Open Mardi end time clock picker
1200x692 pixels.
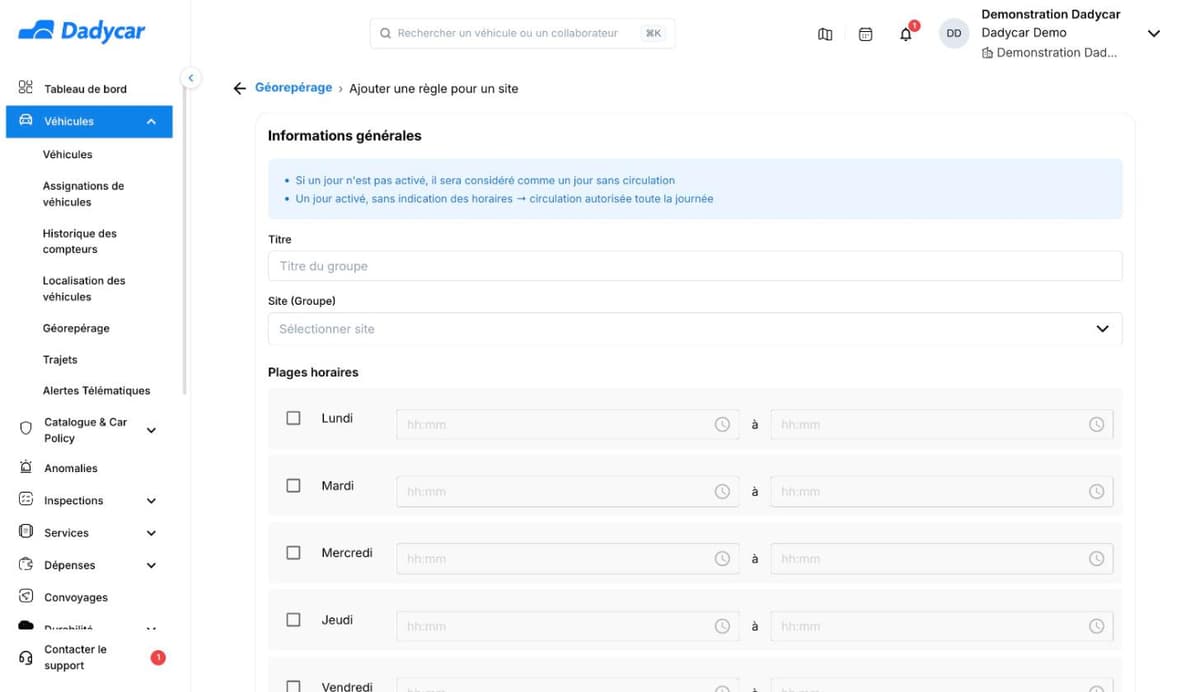point(1096,492)
